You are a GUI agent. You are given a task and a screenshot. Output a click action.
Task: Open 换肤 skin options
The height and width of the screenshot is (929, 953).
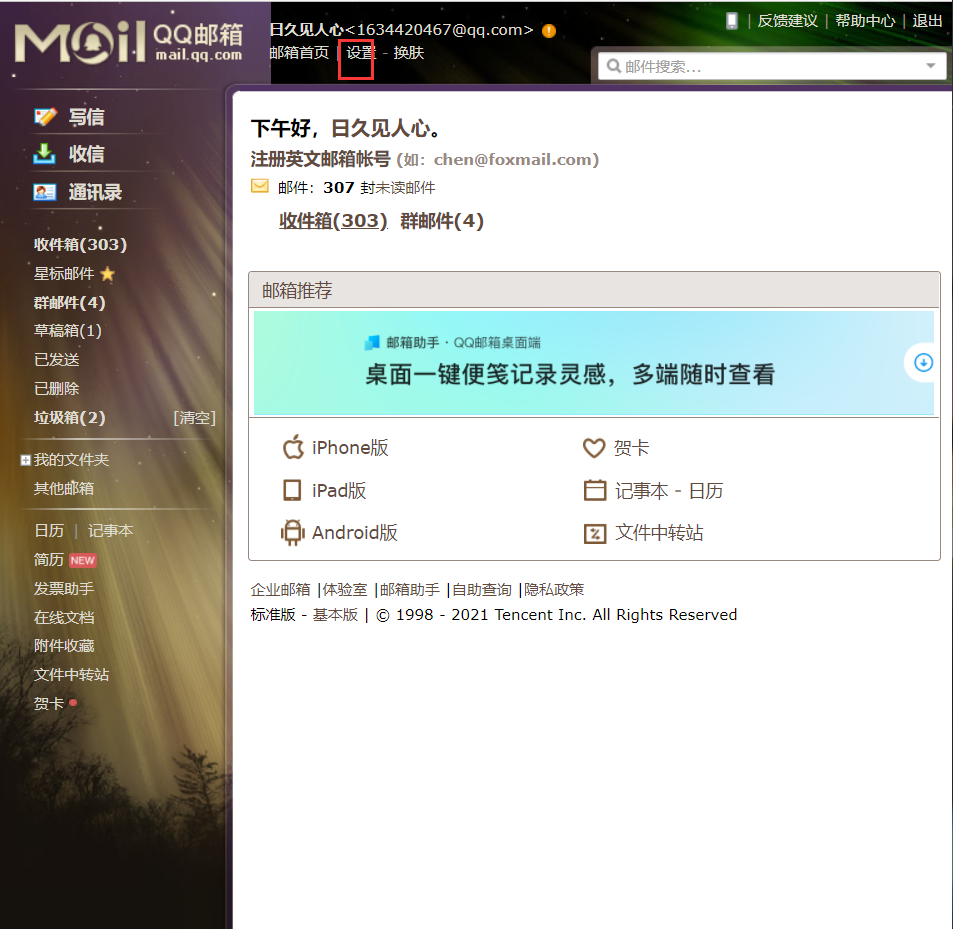(408, 53)
